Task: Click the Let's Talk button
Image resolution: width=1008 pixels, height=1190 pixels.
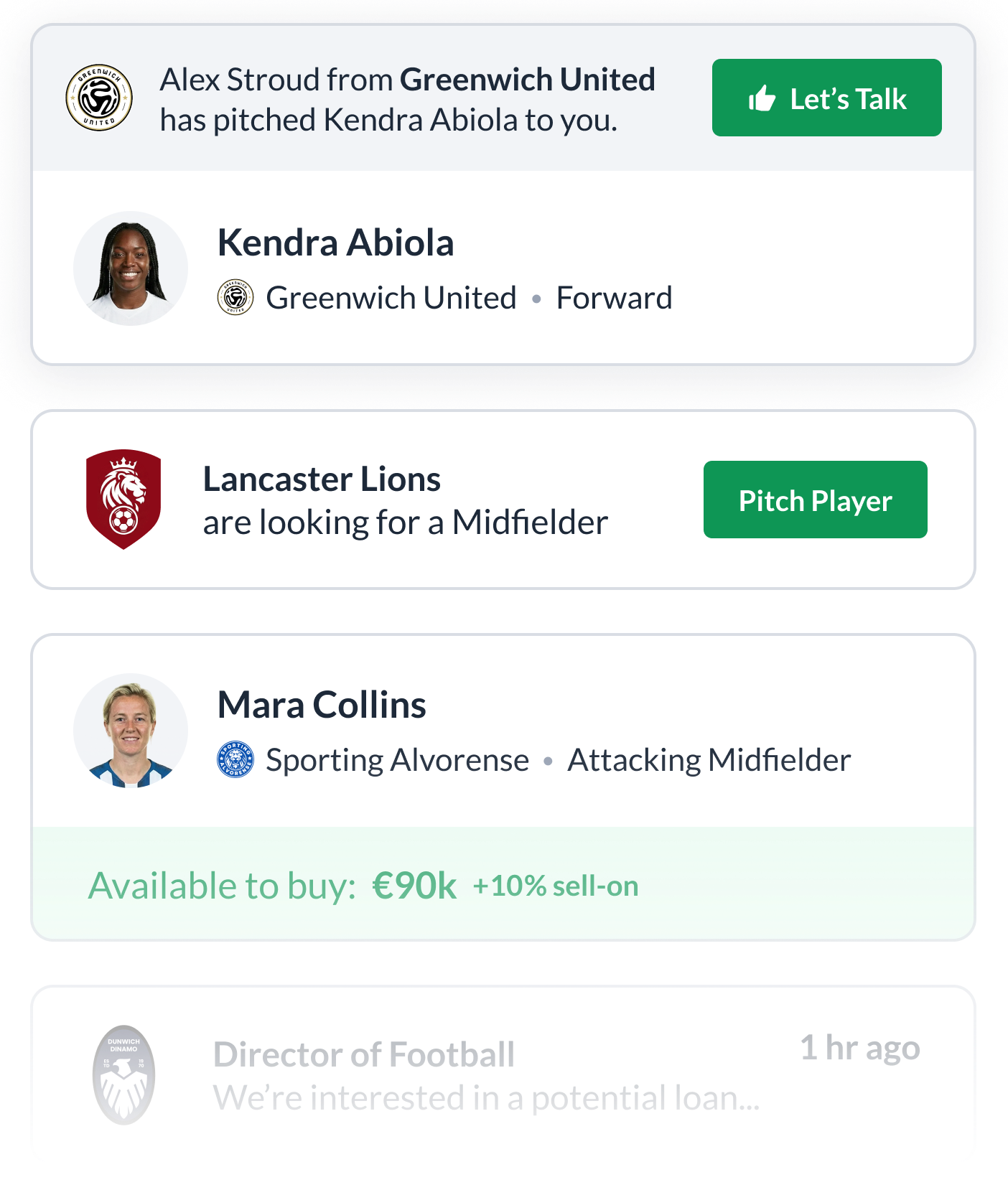Action: [826, 98]
